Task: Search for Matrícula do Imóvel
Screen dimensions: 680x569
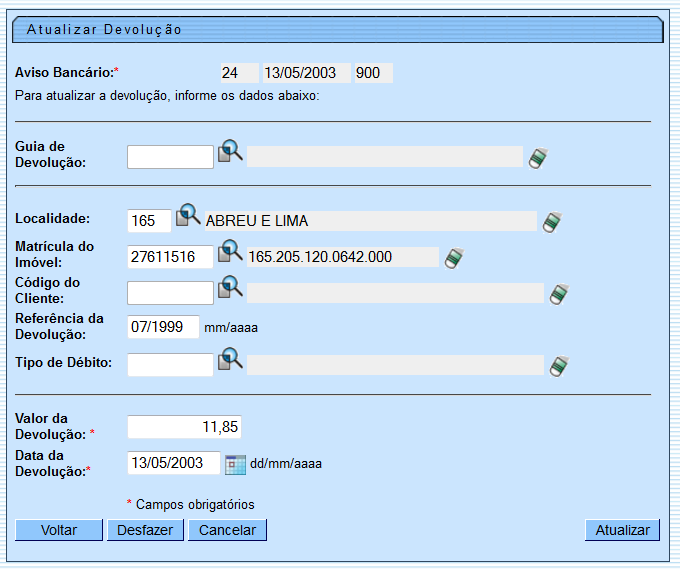Action: click(x=230, y=252)
